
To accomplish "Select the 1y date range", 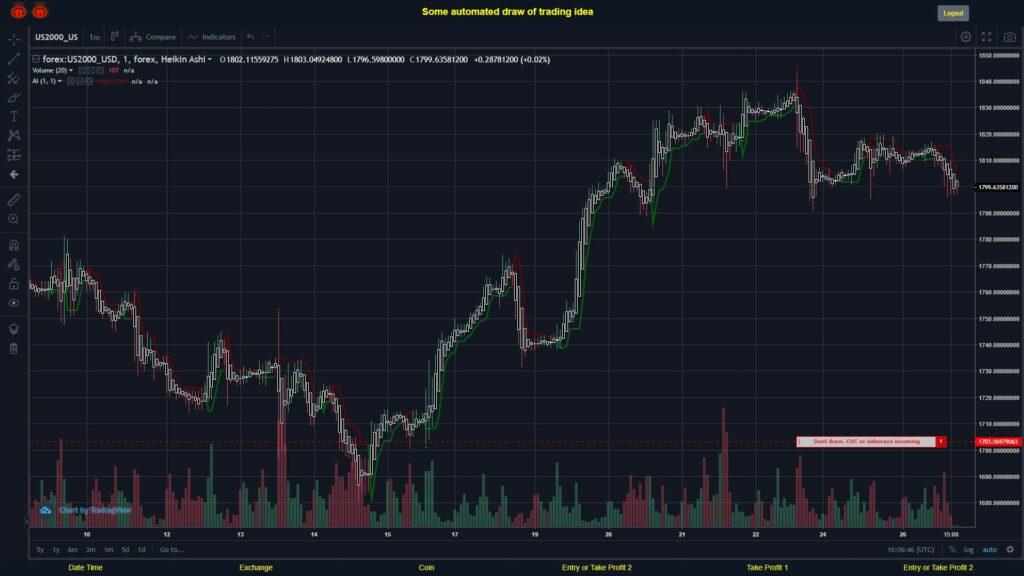I will 56,550.
